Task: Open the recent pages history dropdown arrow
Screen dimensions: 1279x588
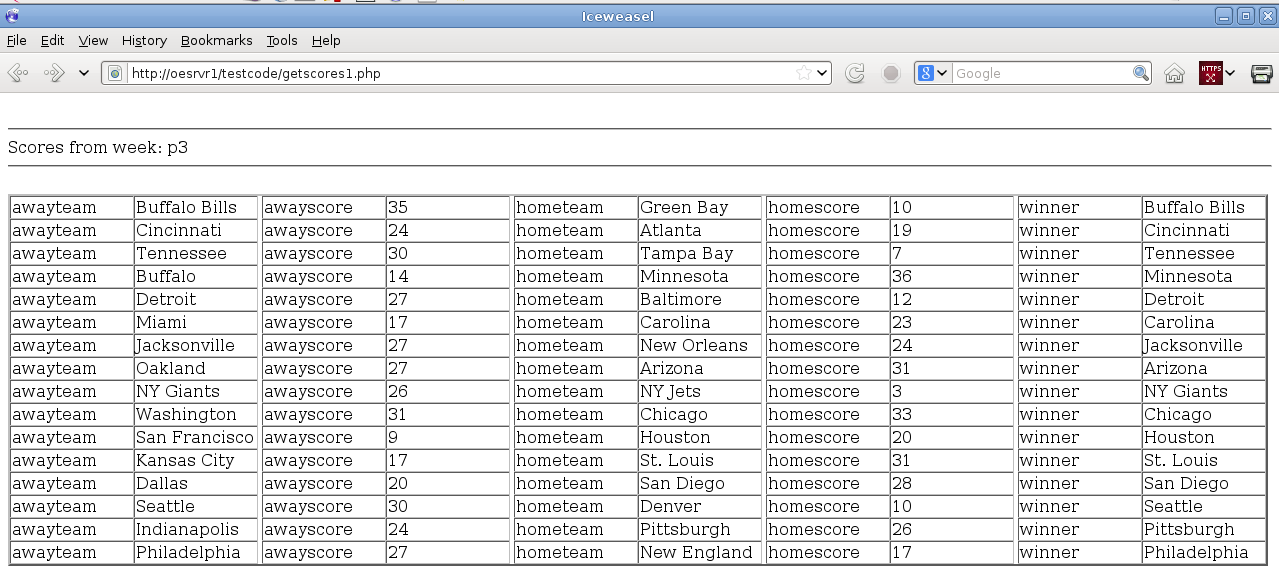Action: tap(84, 73)
